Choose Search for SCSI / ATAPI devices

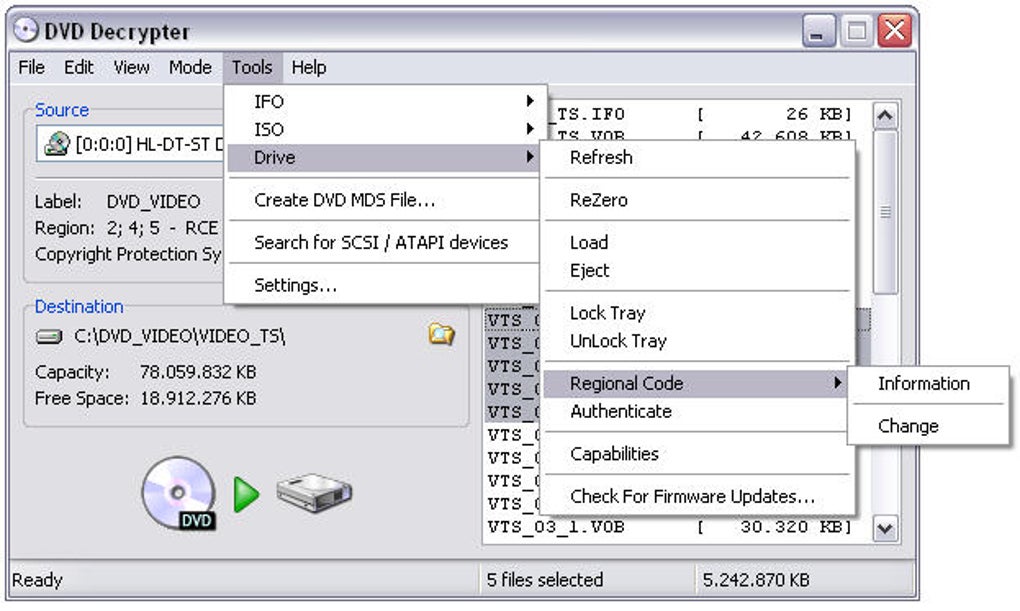pyautogui.click(x=384, y=243)
